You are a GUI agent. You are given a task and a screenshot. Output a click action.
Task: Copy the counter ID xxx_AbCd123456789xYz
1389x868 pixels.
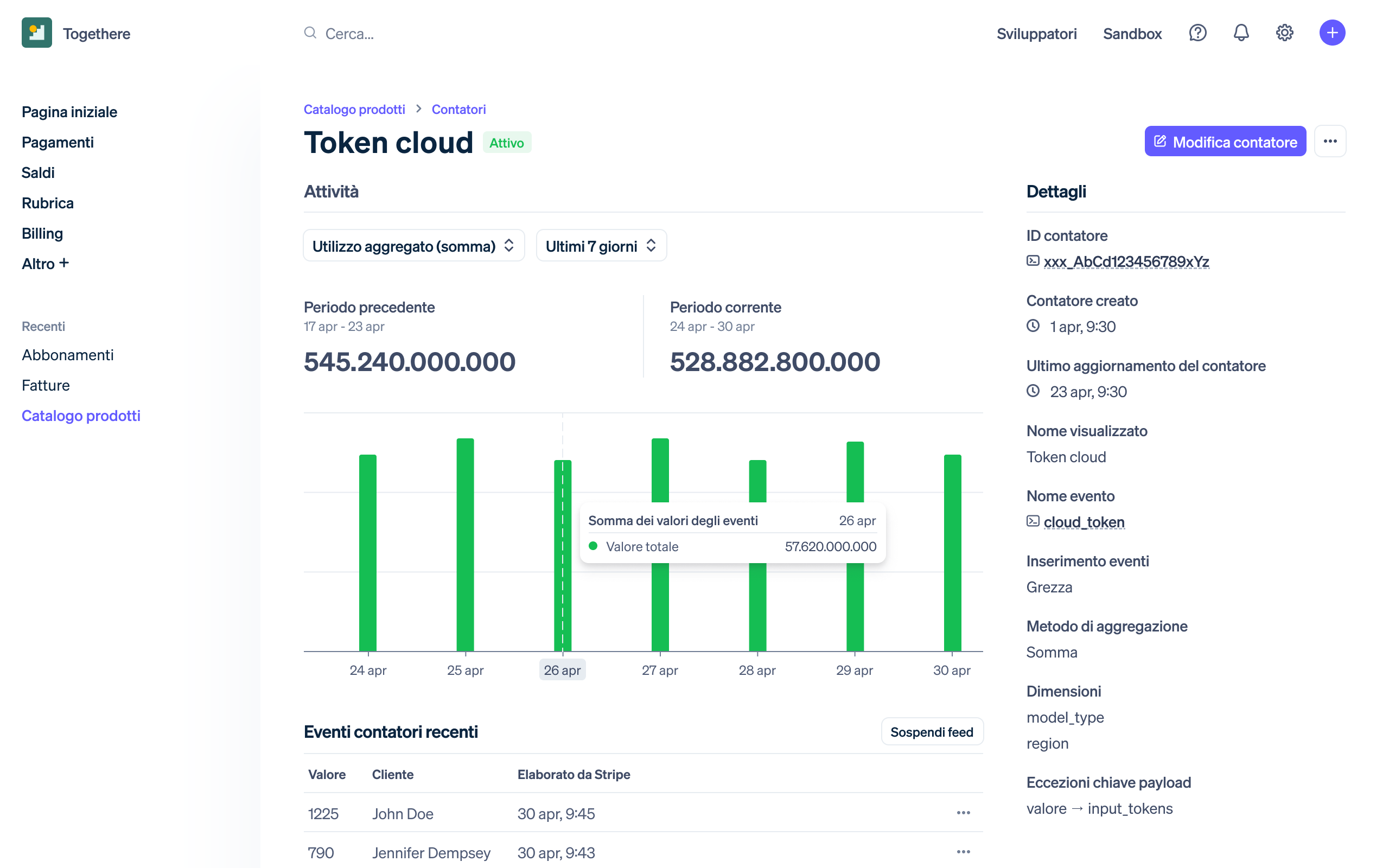(1125, 262)
